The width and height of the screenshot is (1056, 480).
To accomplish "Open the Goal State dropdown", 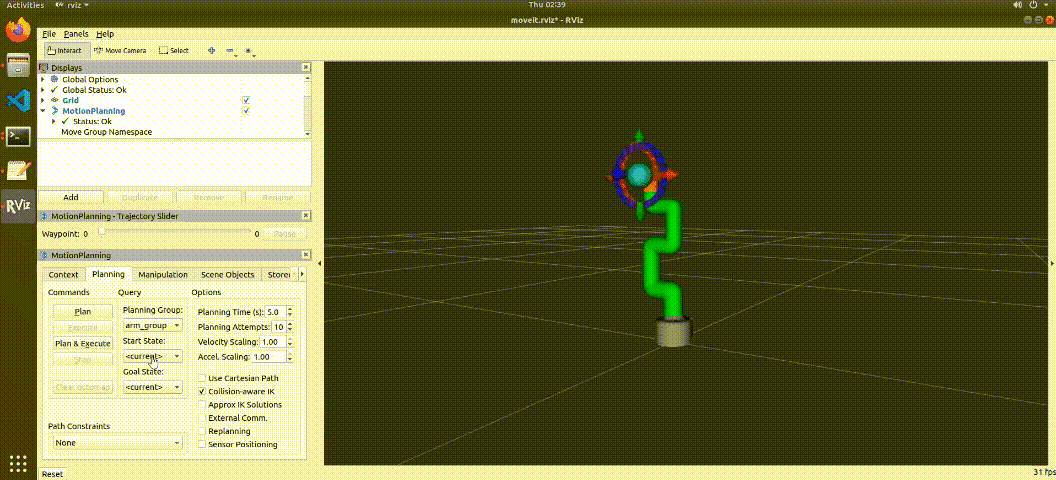I will 153,387.
